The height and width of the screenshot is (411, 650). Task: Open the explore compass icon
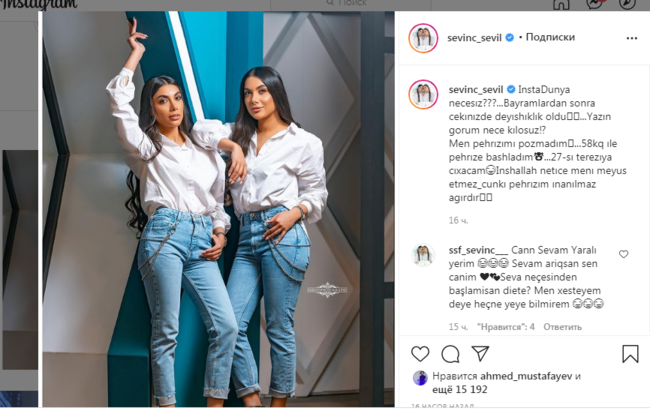pyautogui.click(x=627, y=4)
